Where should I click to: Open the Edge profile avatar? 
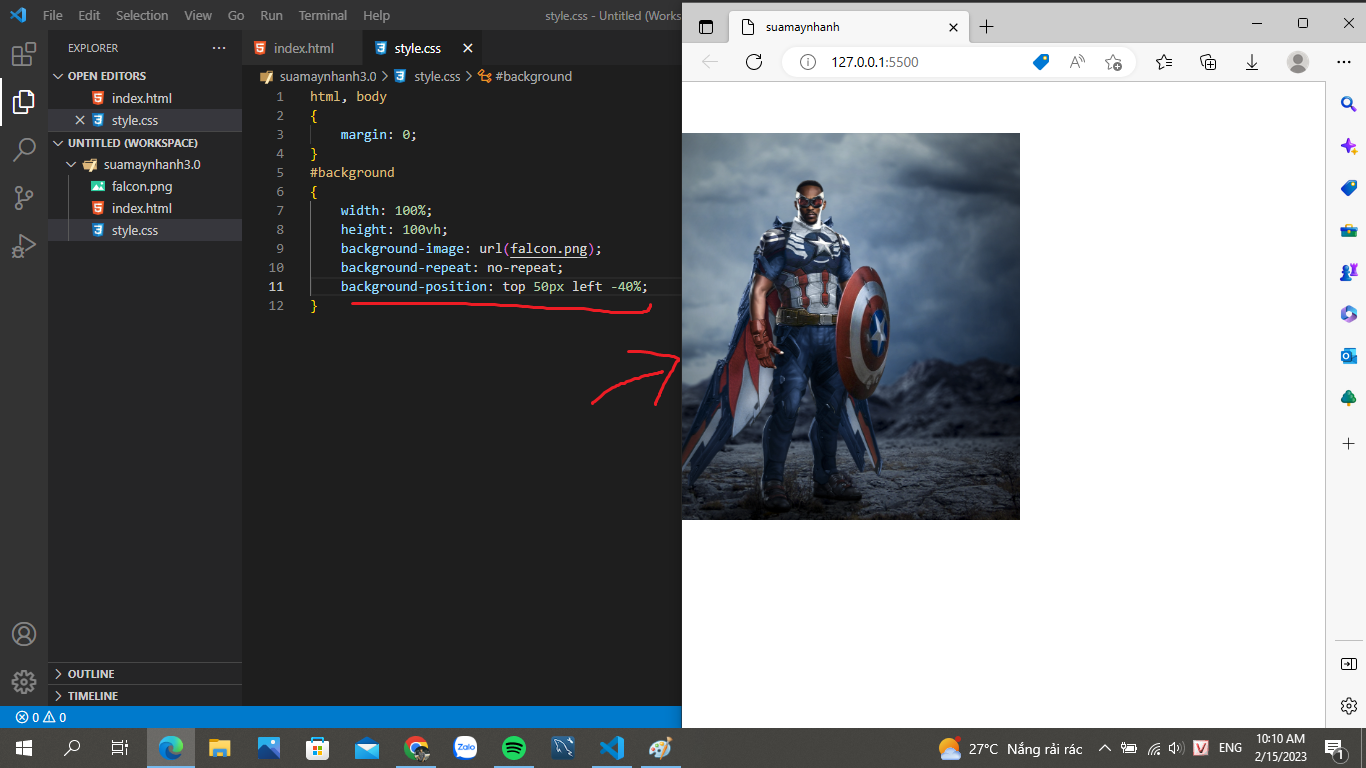click(1298, 62)
